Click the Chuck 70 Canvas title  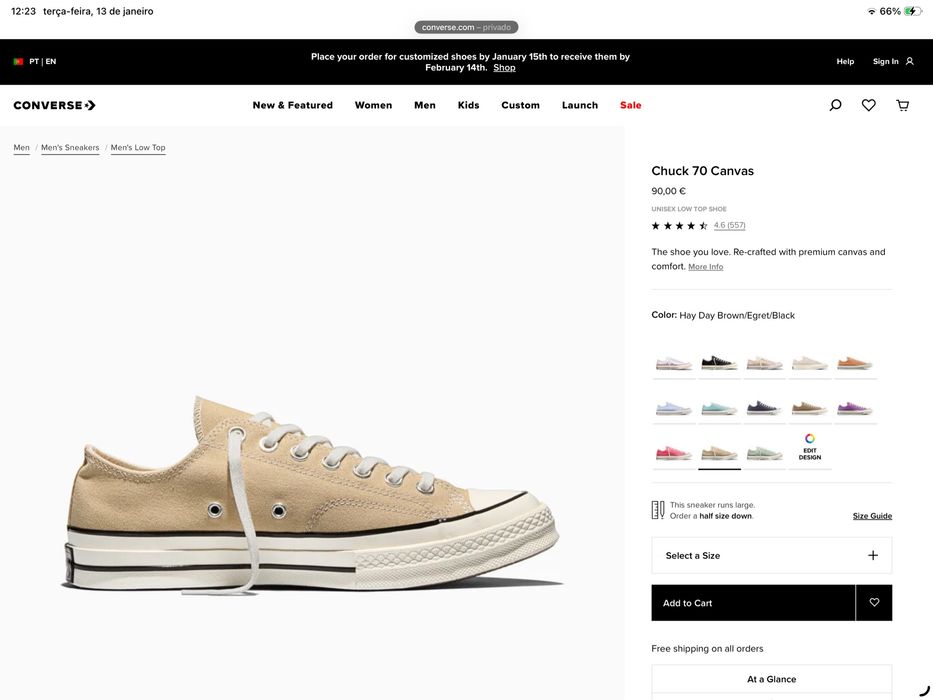pos(703,171)
